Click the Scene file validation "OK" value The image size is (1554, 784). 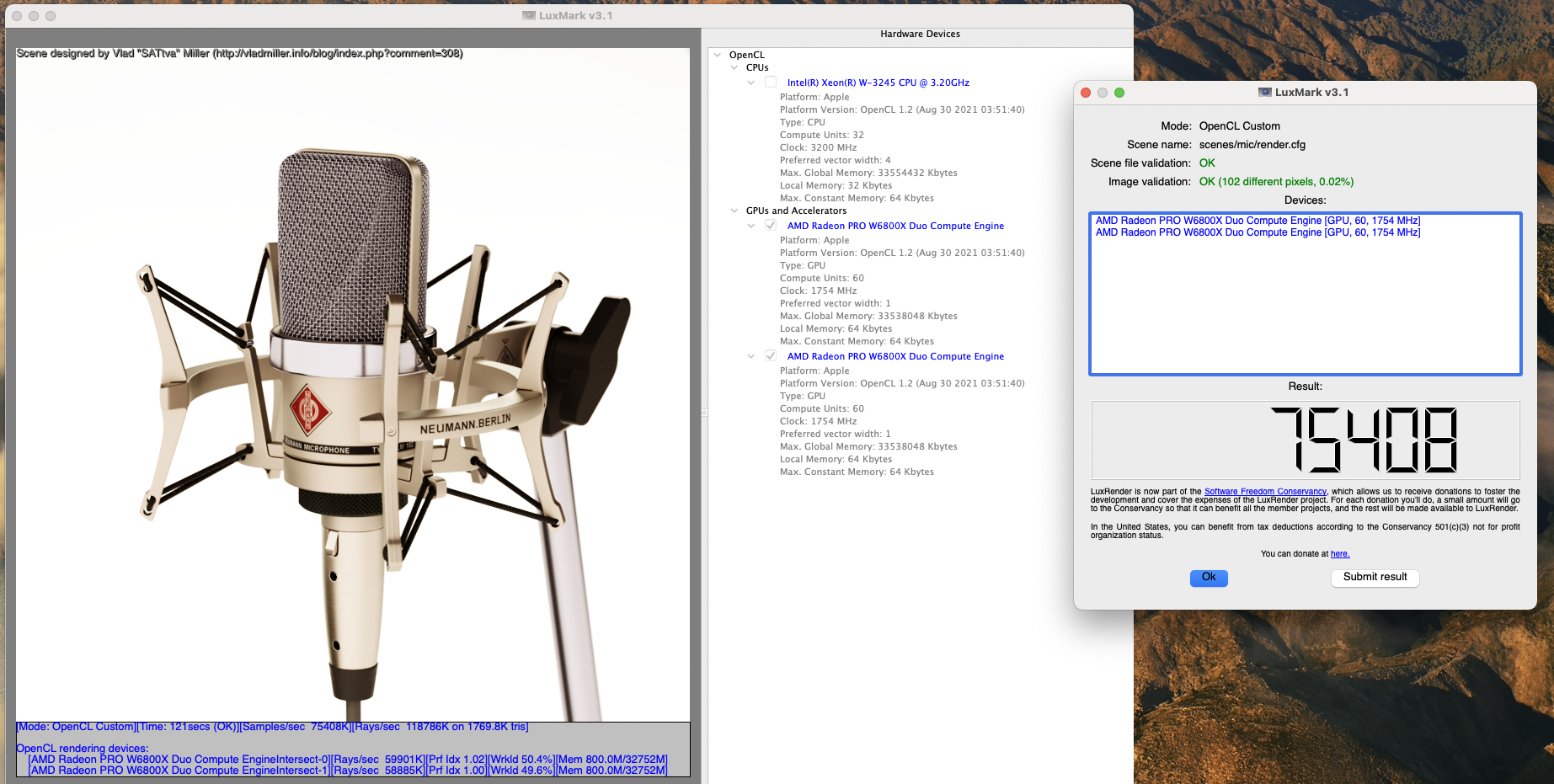click(x=1207, y=163)
